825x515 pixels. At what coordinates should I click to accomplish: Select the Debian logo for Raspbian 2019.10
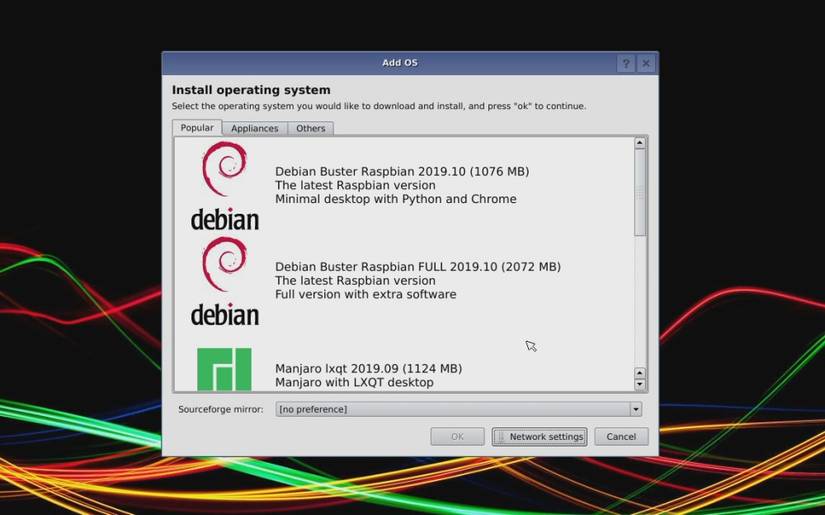[x=225, y=186]
